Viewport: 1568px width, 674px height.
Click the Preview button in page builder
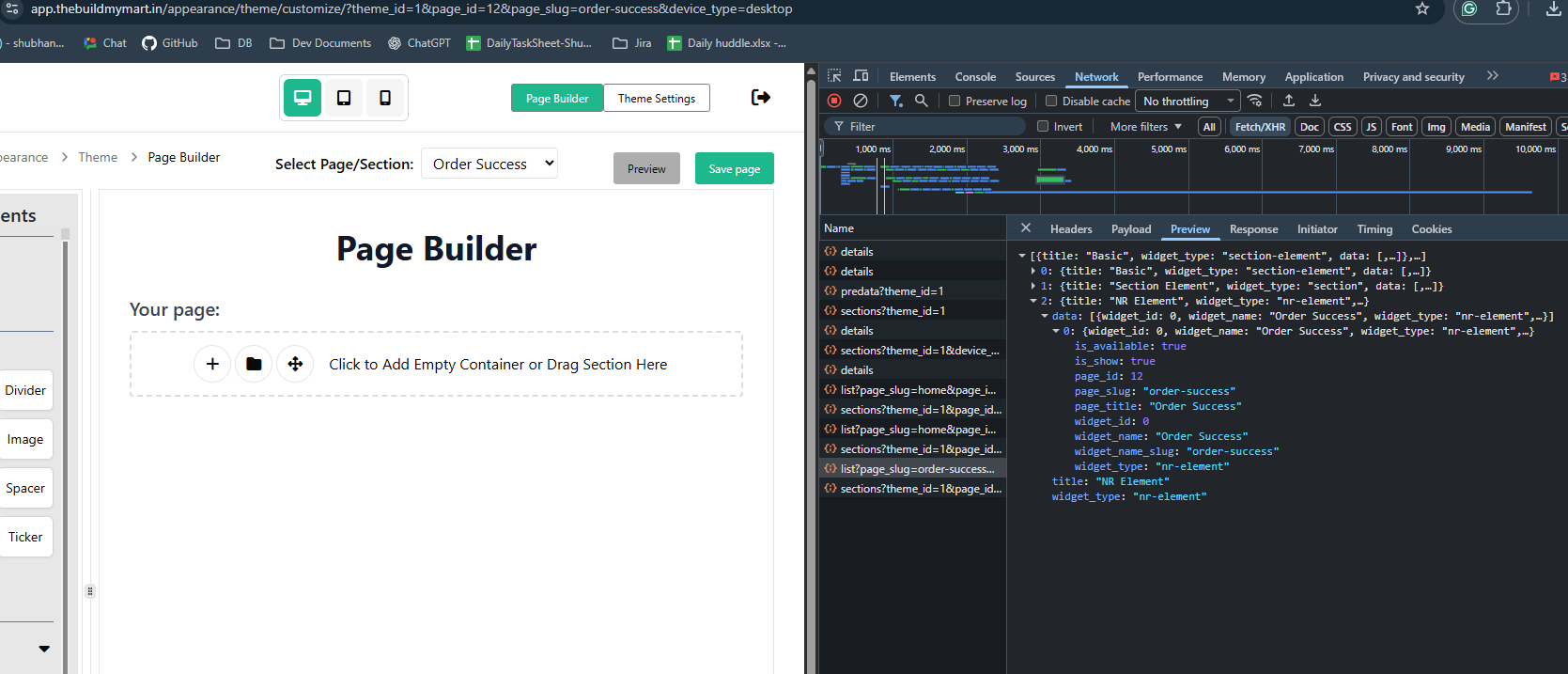click(x=646, y=168)
